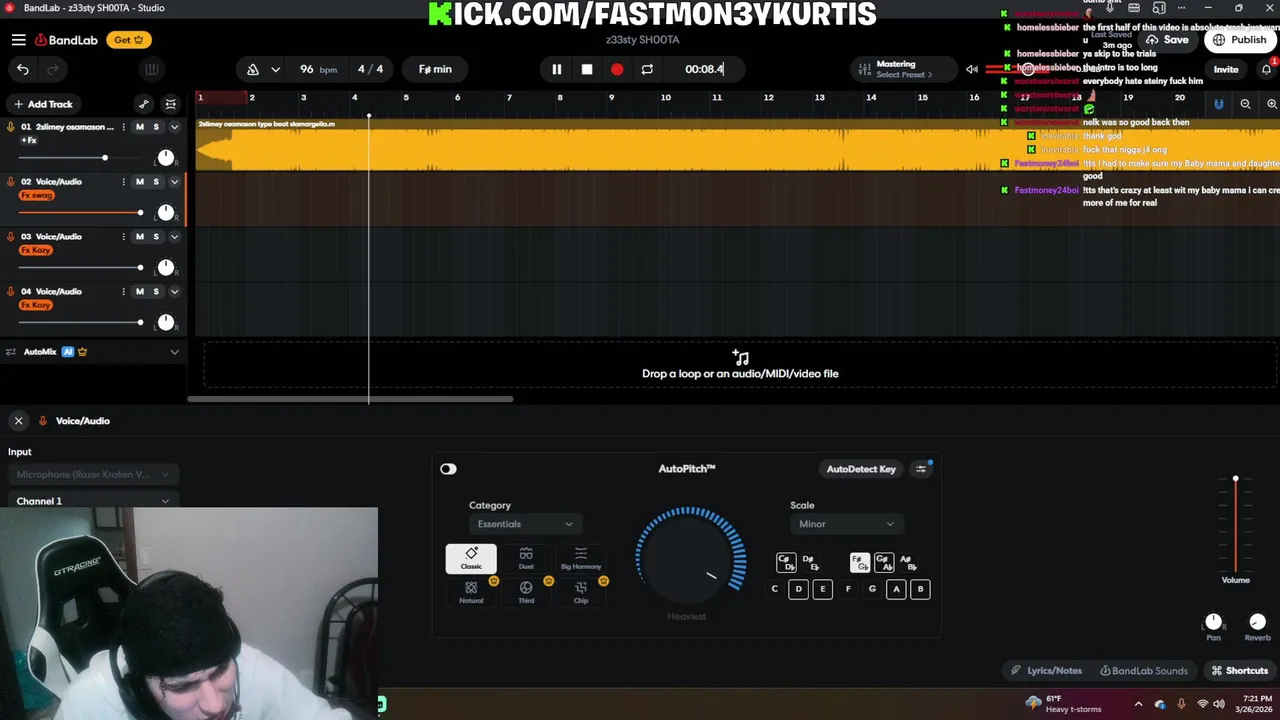Click the master volume speaker icon

coord(971,69)
